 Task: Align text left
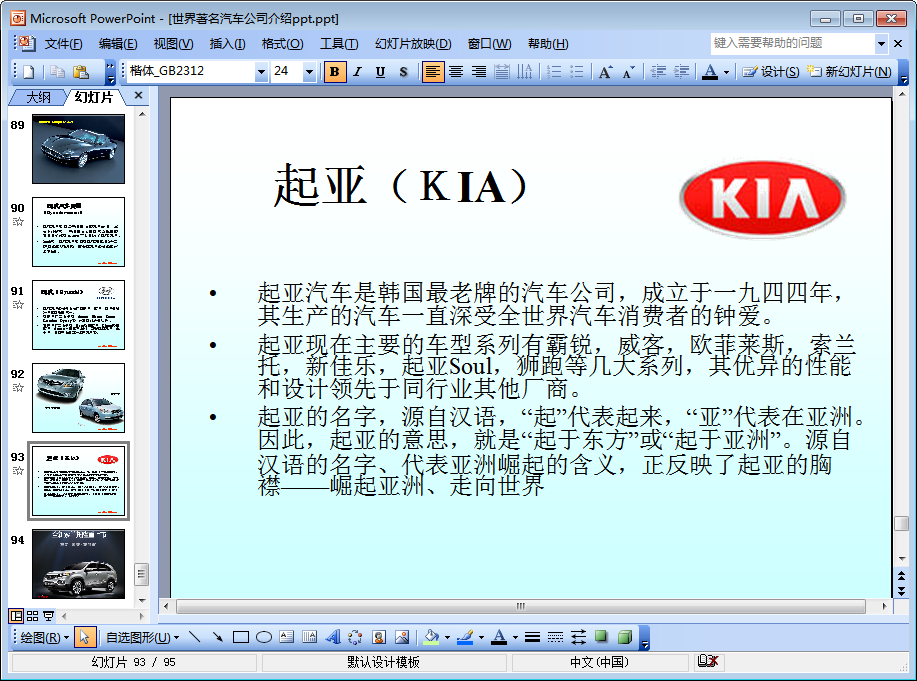(x=433, y=71)
